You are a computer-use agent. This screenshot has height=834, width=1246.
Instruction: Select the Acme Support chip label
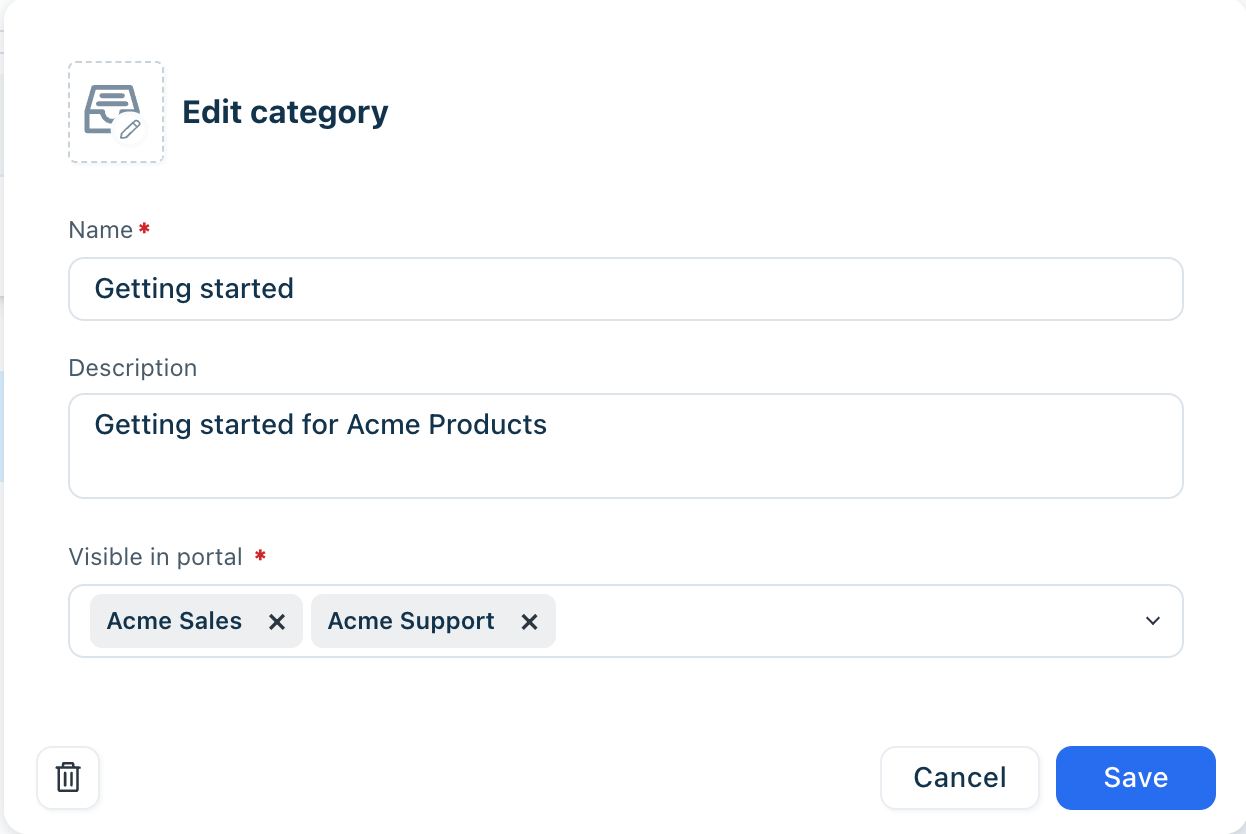411,621
